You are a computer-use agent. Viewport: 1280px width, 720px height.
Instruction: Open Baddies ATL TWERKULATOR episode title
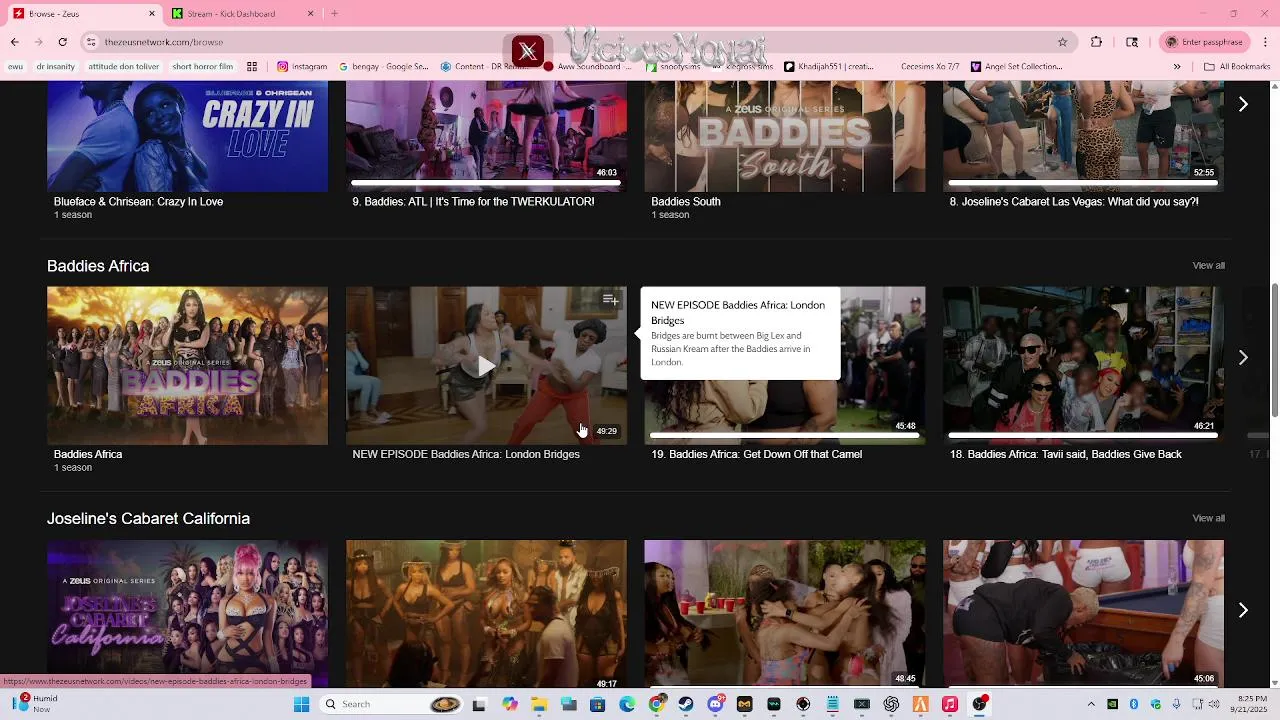(473, 201)
